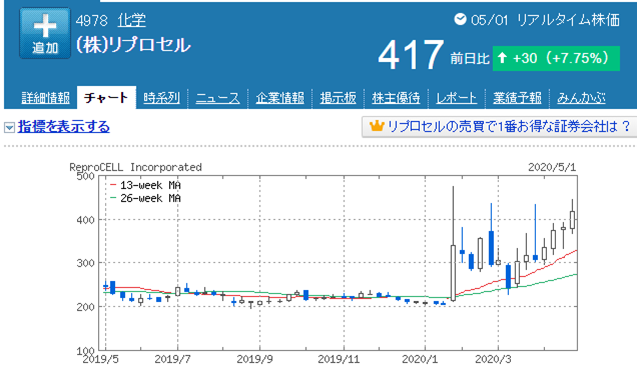Click the 13-week MA legend entry
The height and width of the screenshot is (369, 637).
click(x=145, y=185)
